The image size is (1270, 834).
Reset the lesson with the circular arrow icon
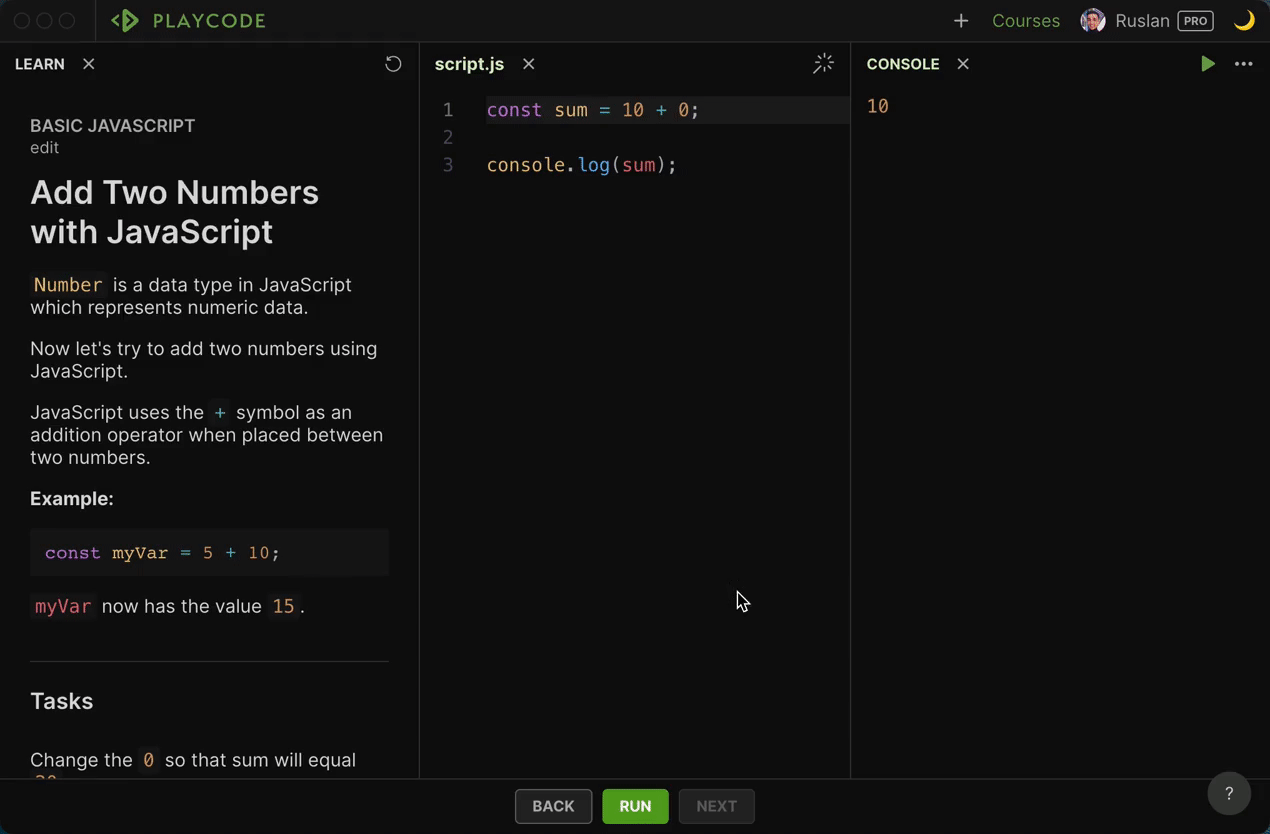click(393, 63)
